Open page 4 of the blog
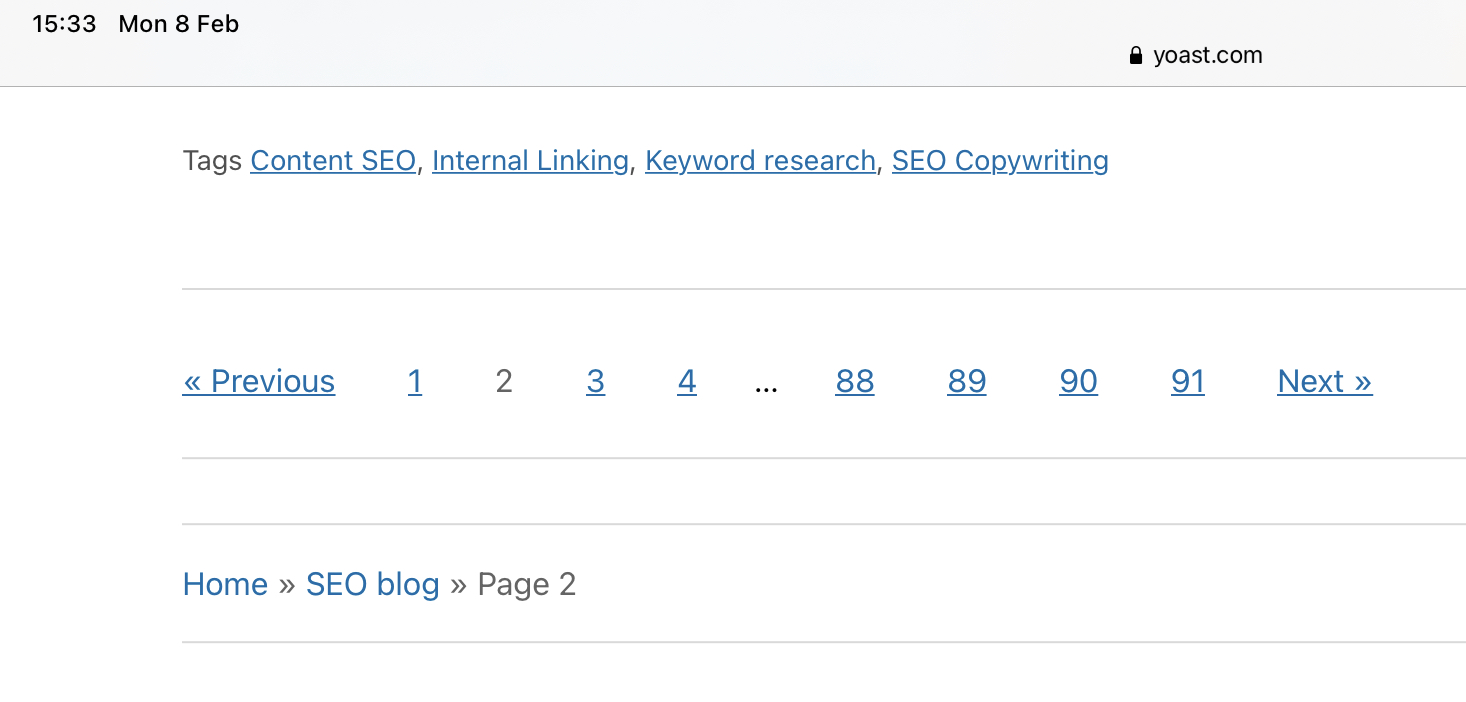The width and height of the screenshot is (1466, 702). (x=687, y=381)
